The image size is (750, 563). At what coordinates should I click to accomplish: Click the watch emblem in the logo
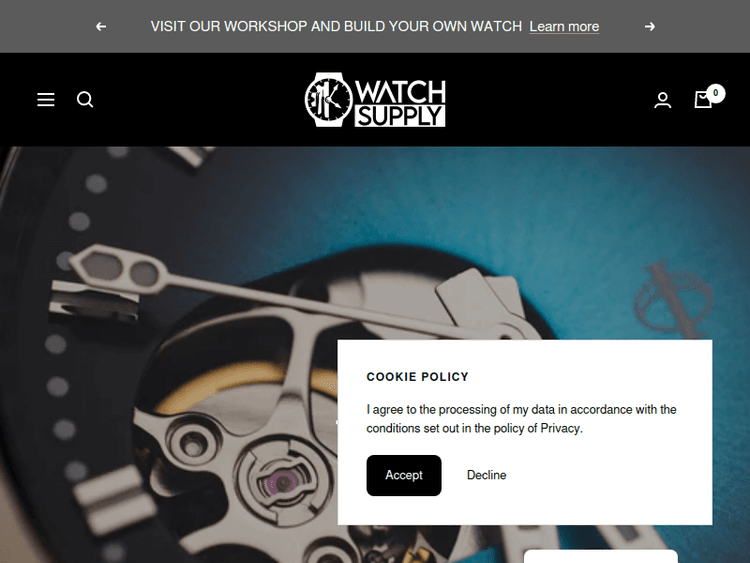[329, 99]
